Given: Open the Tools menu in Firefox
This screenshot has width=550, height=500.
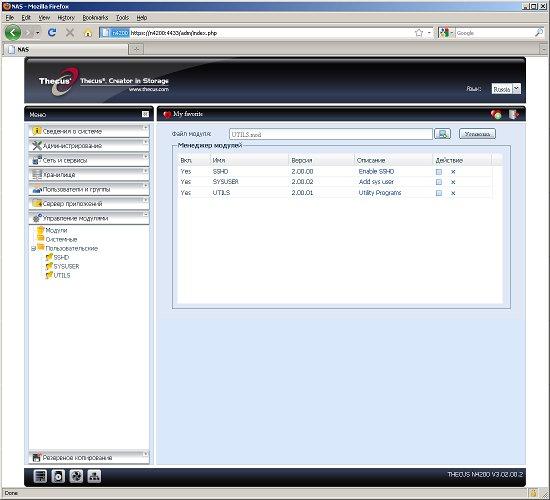Looking at the screenshot, I should [x=122, y=18].
